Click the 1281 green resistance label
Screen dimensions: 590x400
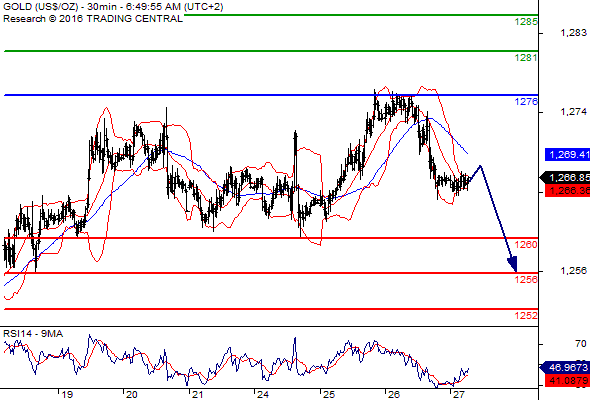[526, 58]
